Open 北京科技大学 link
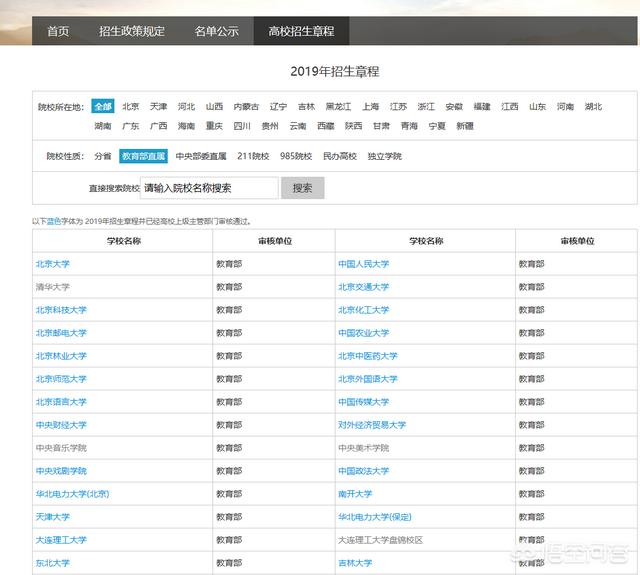Screen dimensions: 640x575 (61, 310)
